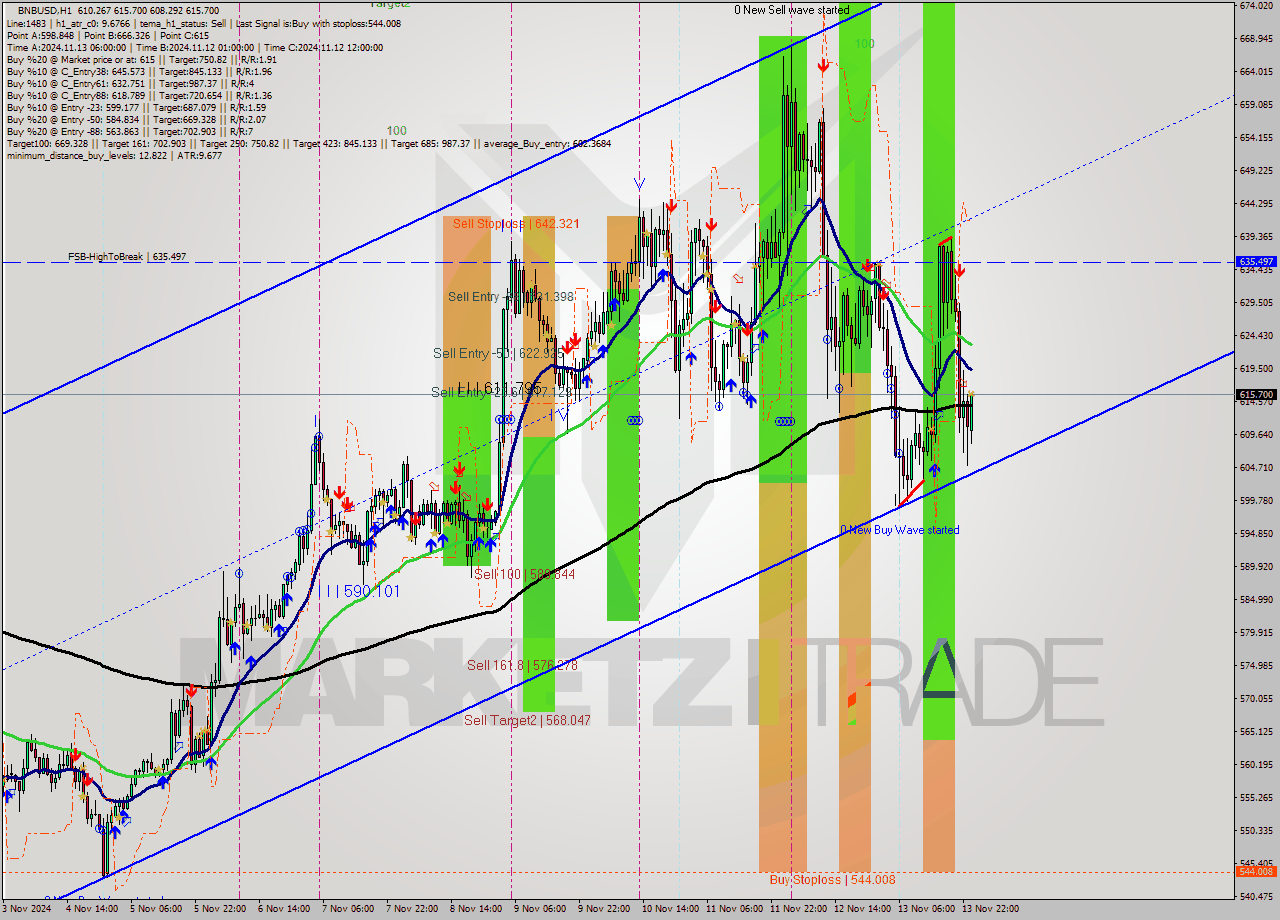The image size is (1280, 920).
Task: Click the 'Line:1483 | h1_atr_c0' info line
Action: (204, 23)
